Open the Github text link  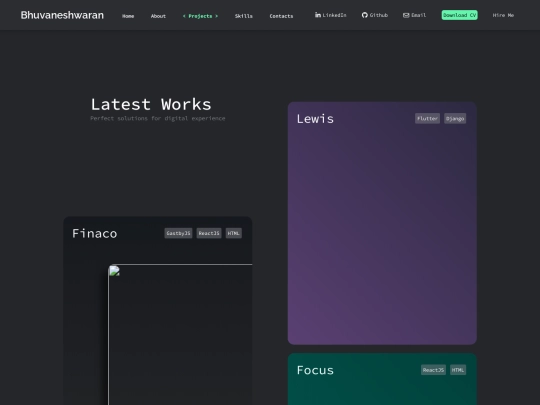(378, 15)
